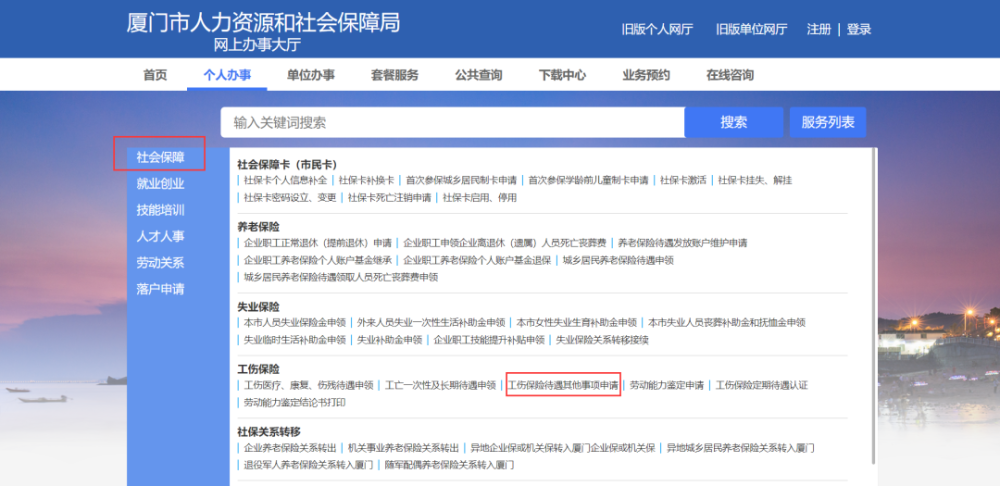Go to 公共查询 tab
1000x486 pixels.
pyautogui.click(x=478, y=75)
